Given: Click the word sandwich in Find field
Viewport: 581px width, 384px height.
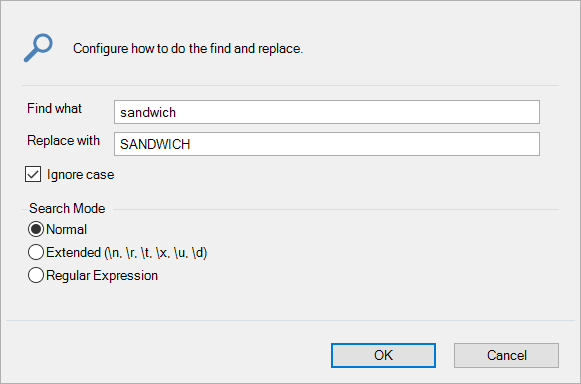Looking at the screenshot, I should click(148, 112).
